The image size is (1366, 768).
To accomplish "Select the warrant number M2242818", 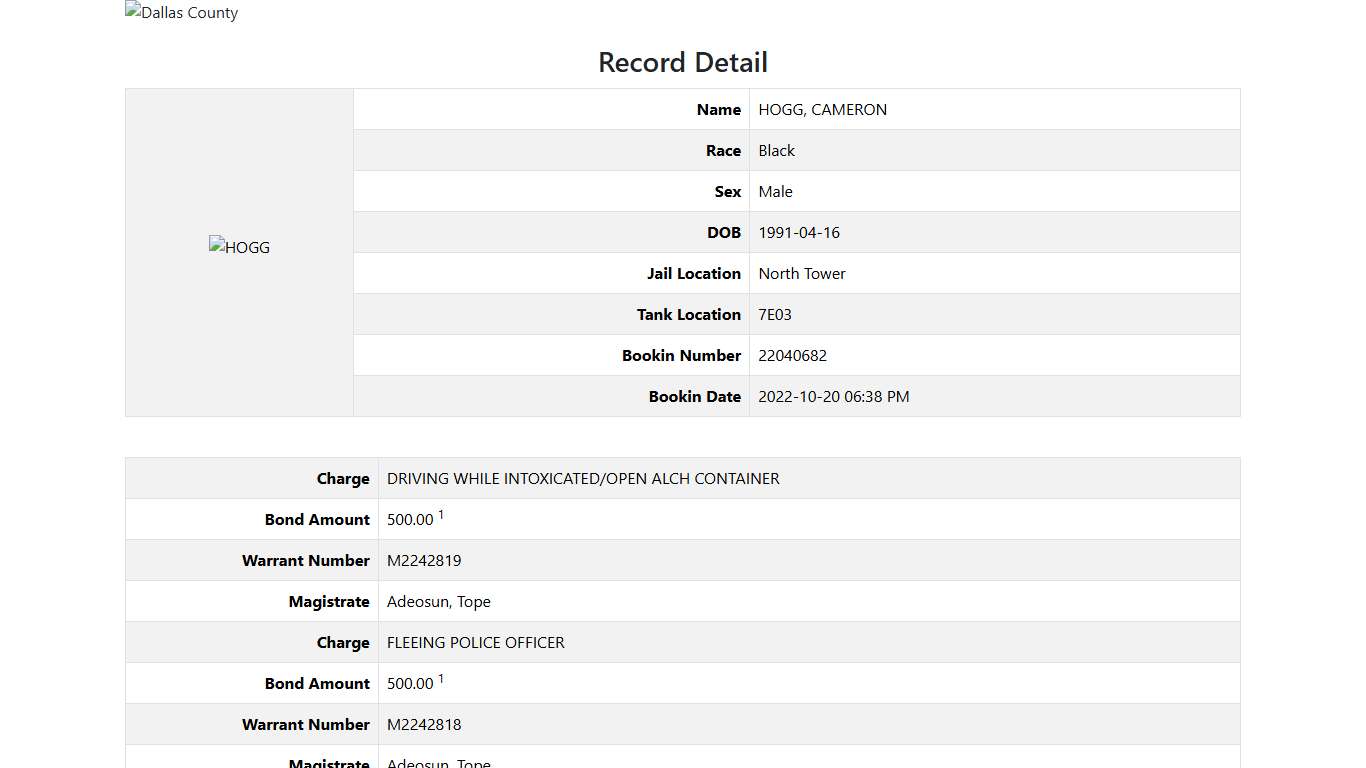I will tap(424, 724).
